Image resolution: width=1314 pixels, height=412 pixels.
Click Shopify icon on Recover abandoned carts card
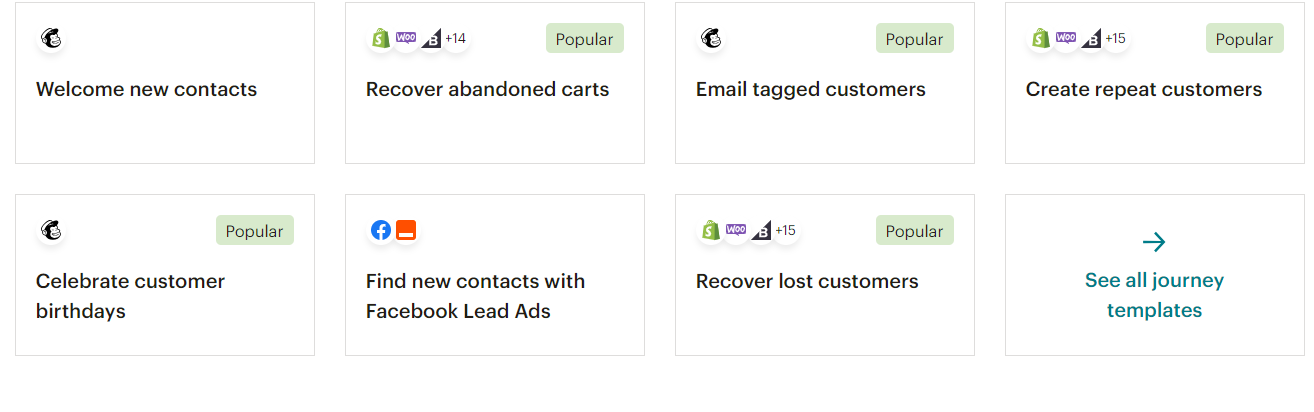pos(381,39)
